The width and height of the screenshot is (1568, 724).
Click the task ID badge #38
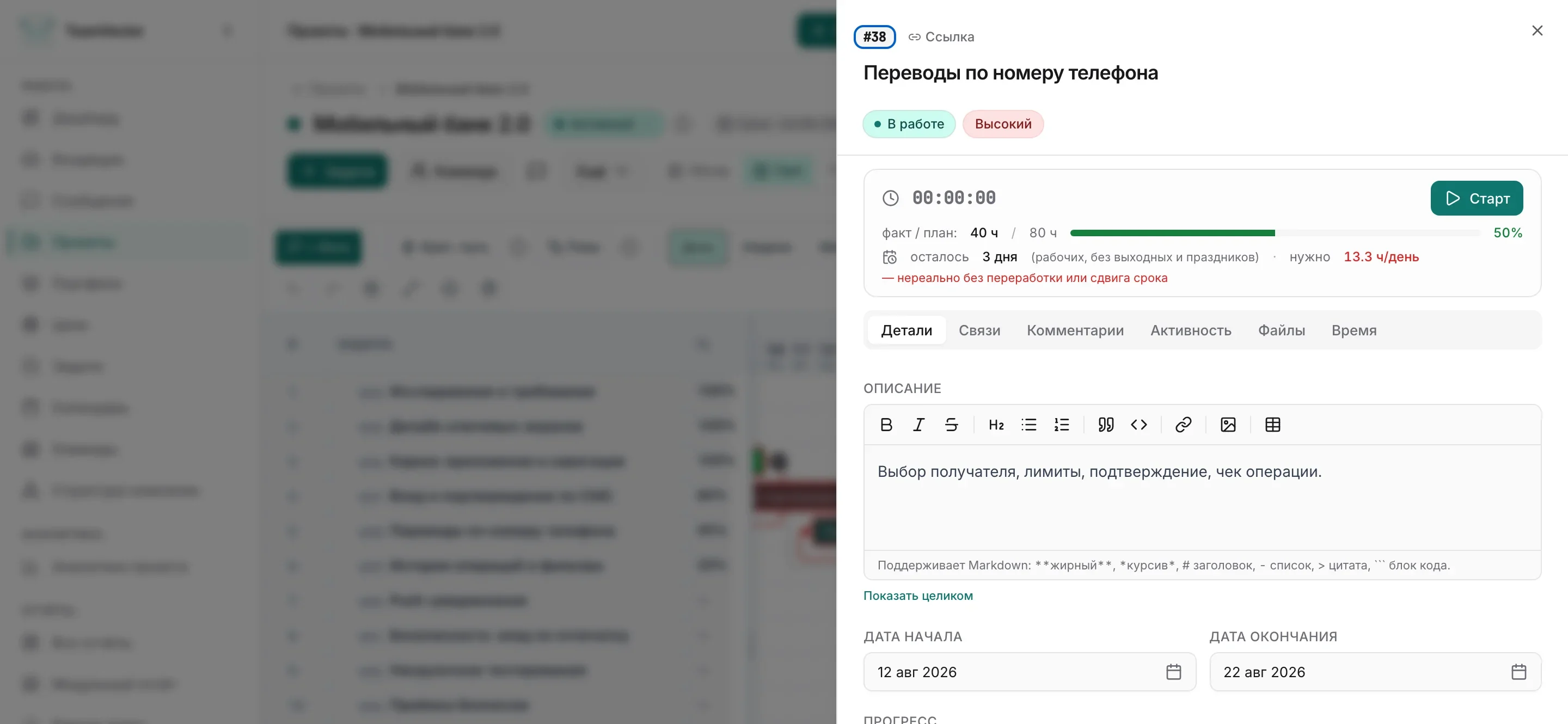point(875,37)
